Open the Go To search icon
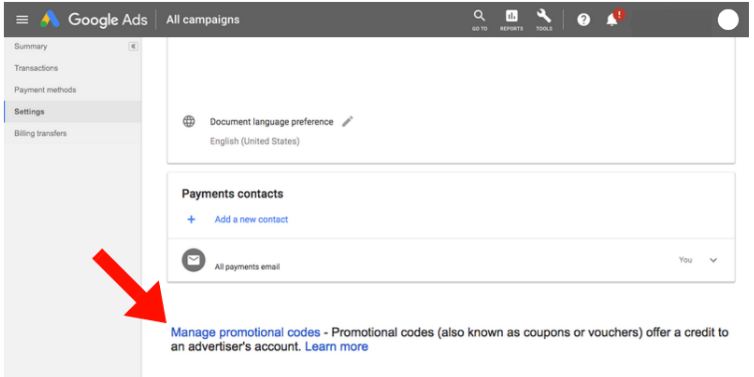754x377 pixels. coord(479,20)
